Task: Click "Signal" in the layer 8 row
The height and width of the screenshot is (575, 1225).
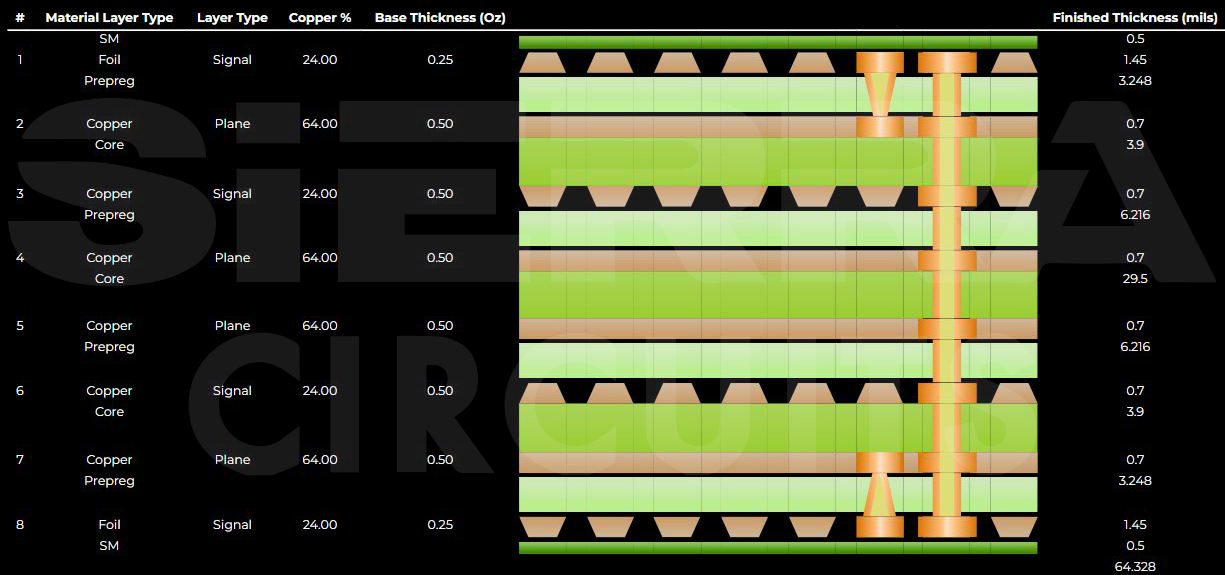Action: [232, 525]
